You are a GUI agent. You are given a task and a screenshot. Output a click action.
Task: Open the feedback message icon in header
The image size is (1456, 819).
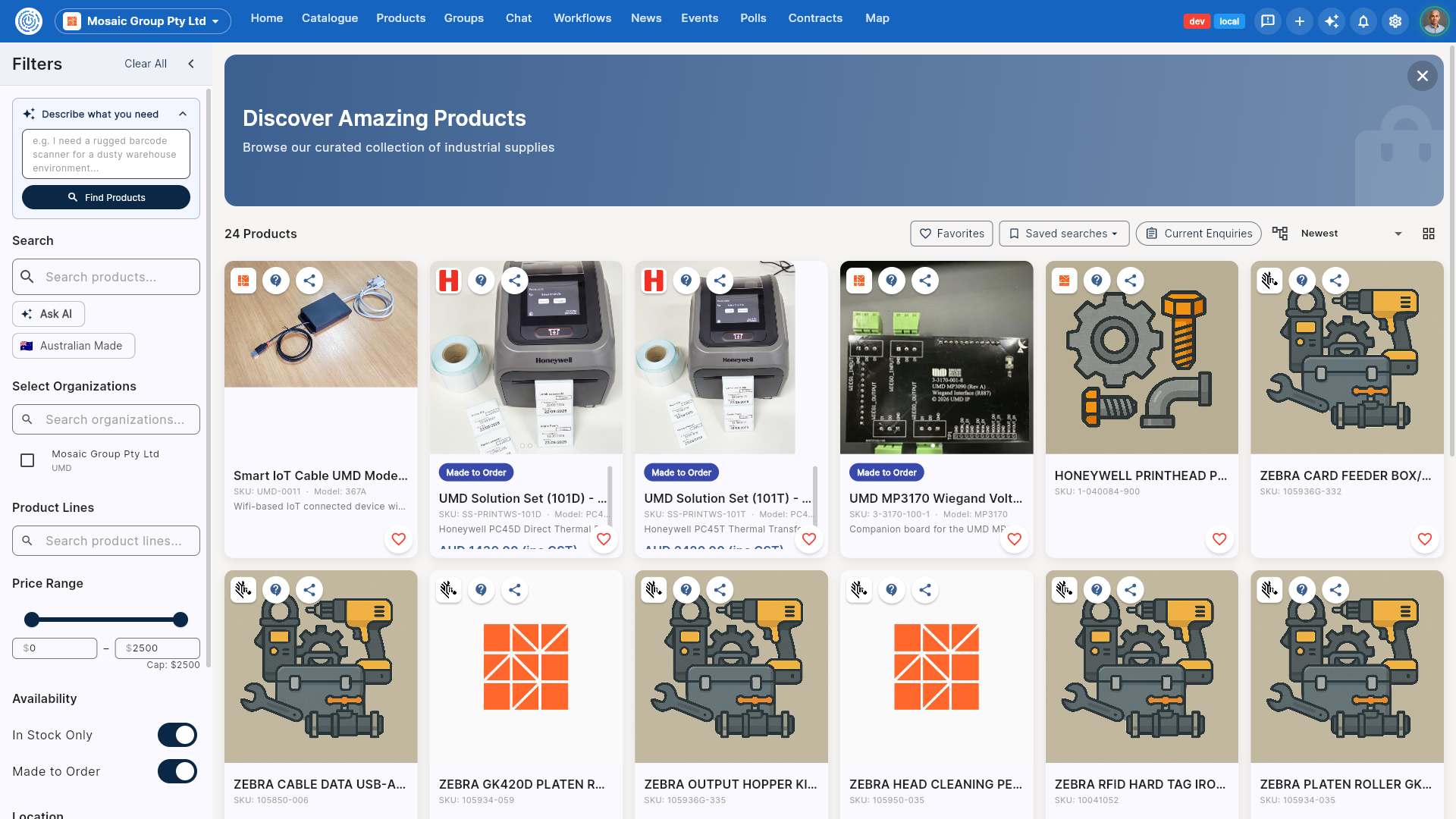[1268, 21]
